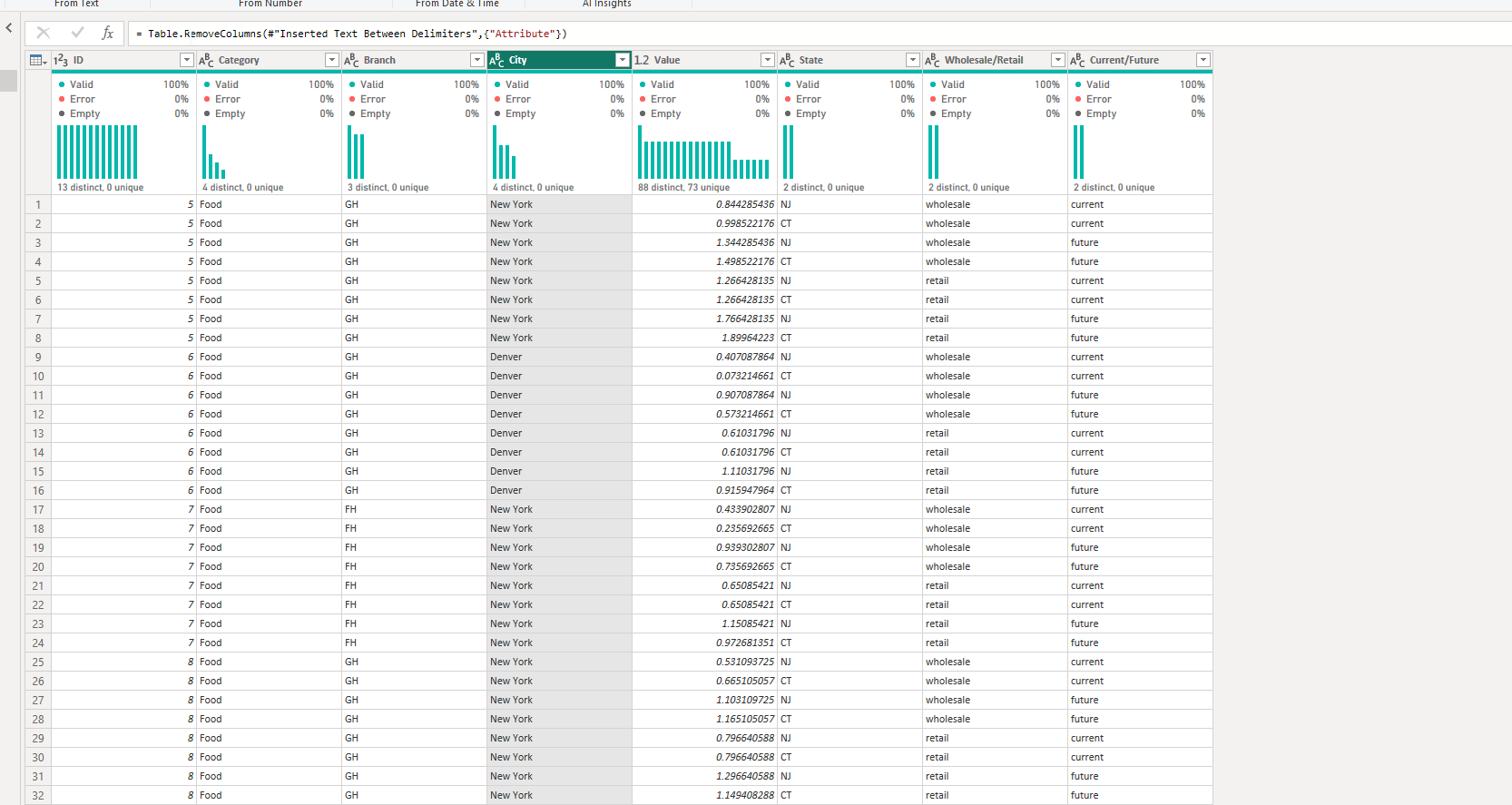Viewport: 1512px width, 805px height.
Task: Select FH branch cell in row 17
Action: click(414, 509)
